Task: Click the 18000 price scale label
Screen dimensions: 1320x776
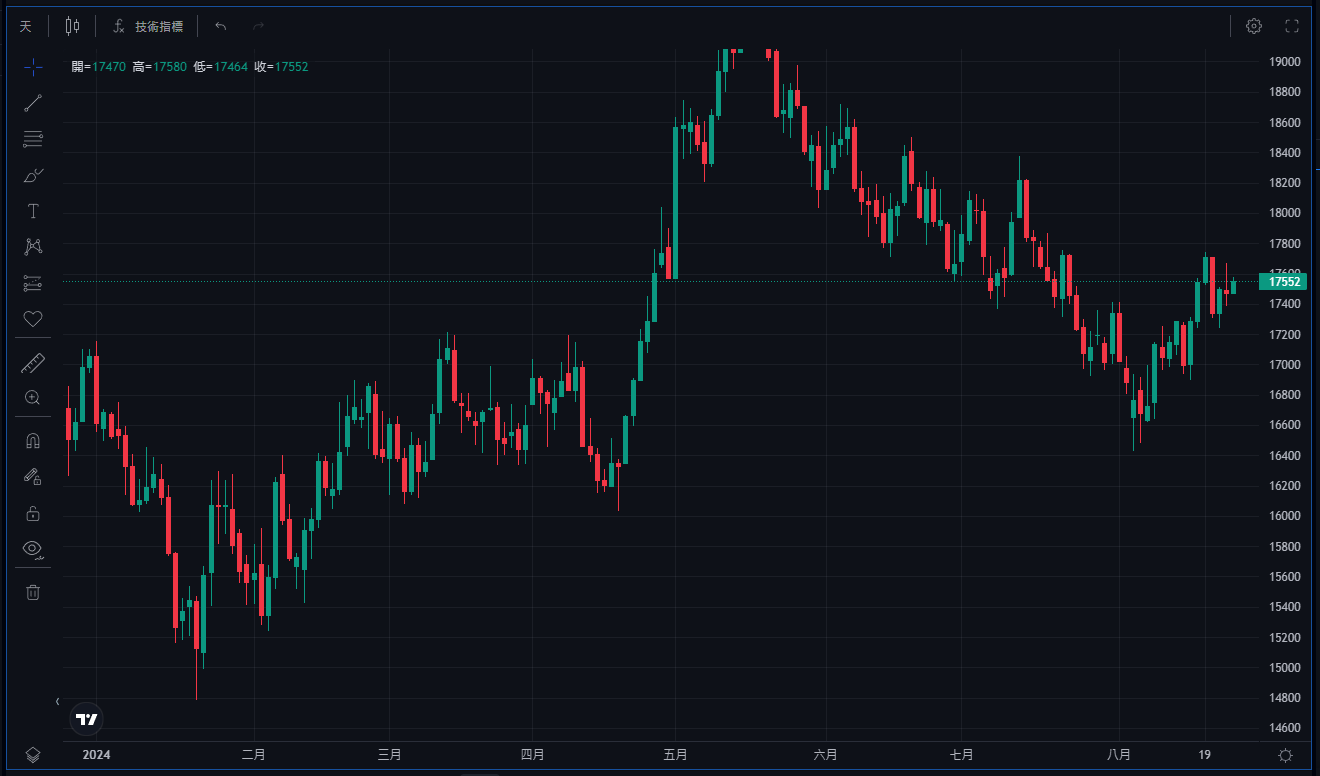Action: click(1284, 213)
